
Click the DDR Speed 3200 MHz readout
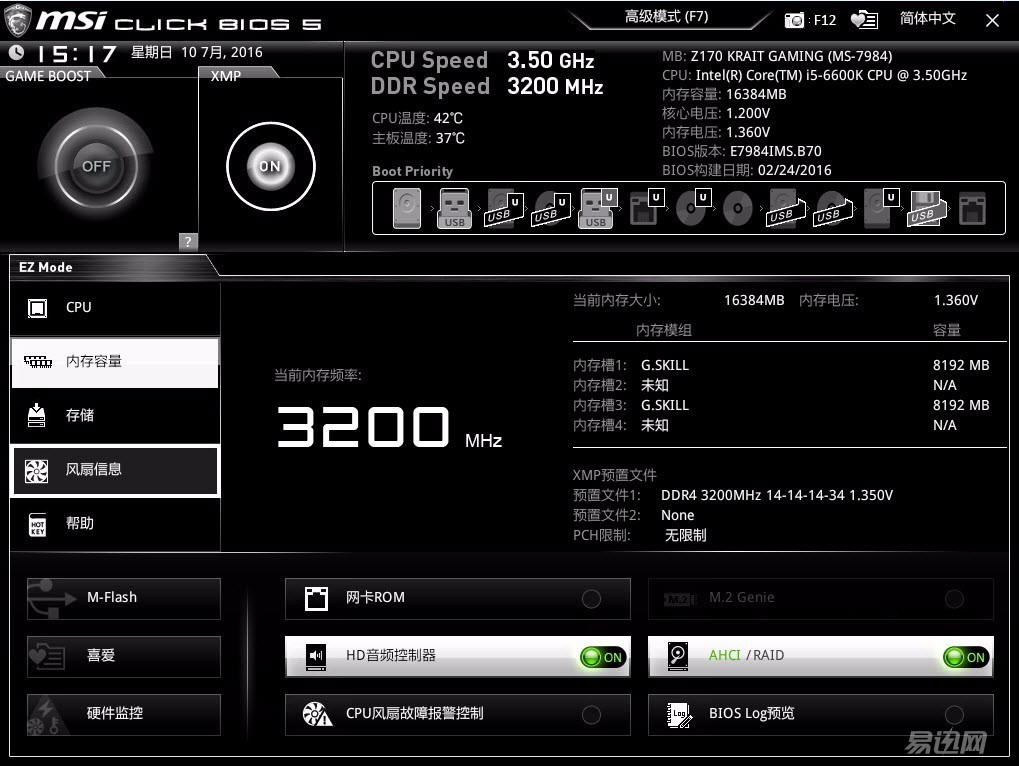(x=487, y=86)
